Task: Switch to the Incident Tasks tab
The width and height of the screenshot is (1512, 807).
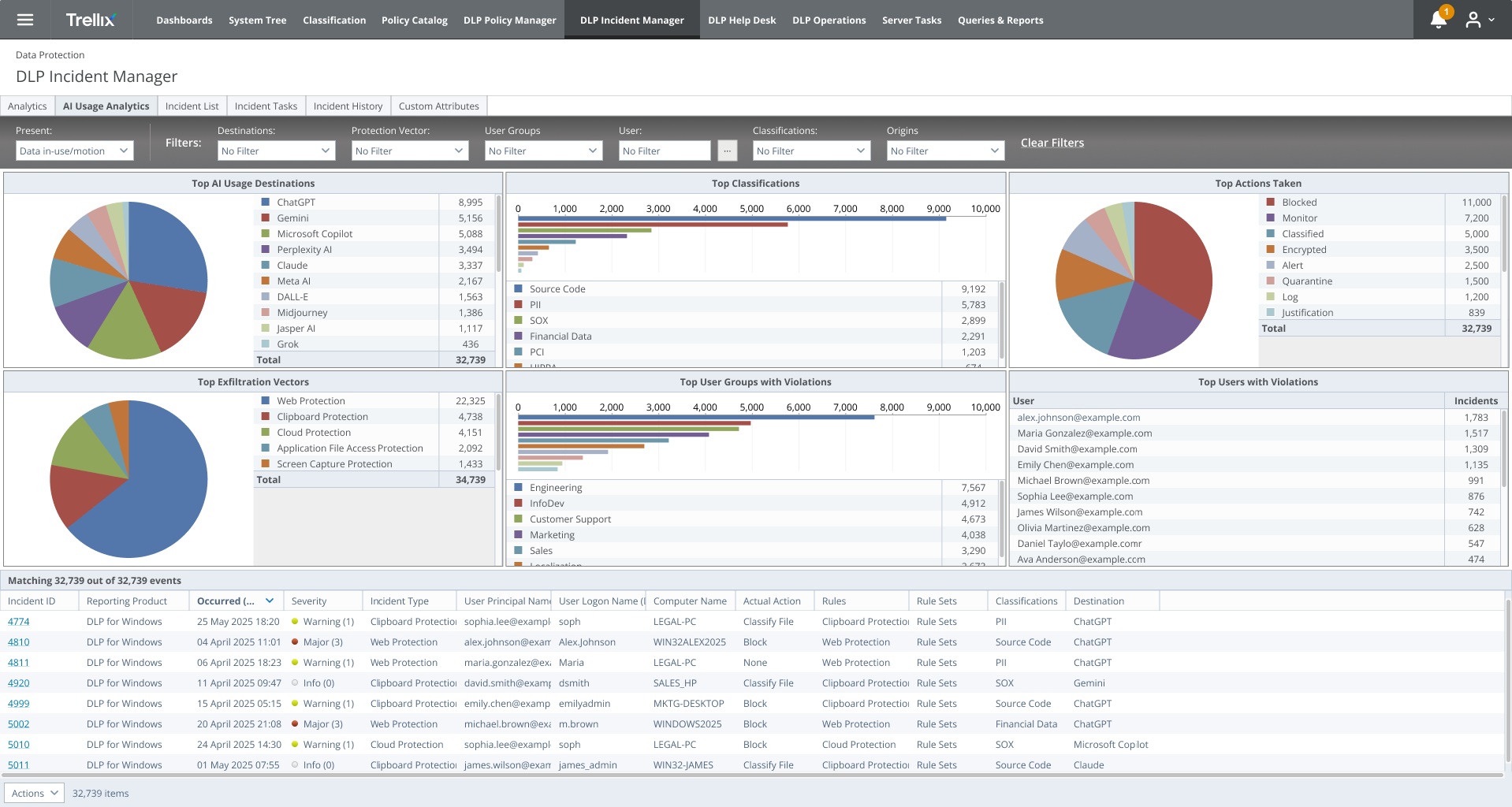Action: (266, 106)
